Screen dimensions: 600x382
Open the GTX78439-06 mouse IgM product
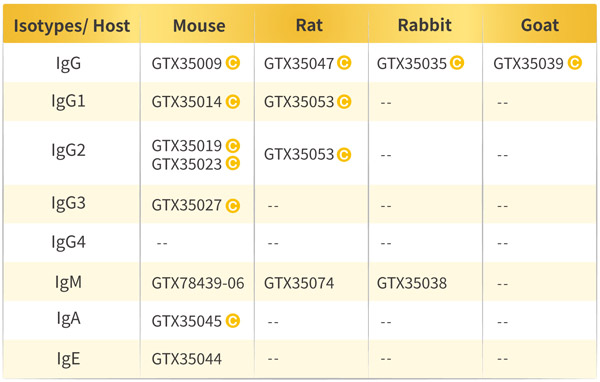(198, 283)
